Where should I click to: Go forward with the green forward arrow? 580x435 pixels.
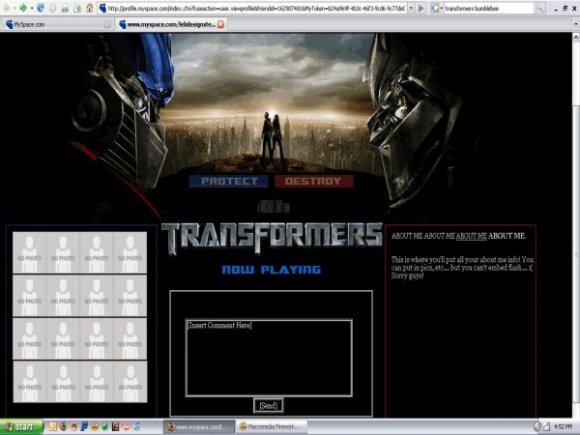pos(23,8)
